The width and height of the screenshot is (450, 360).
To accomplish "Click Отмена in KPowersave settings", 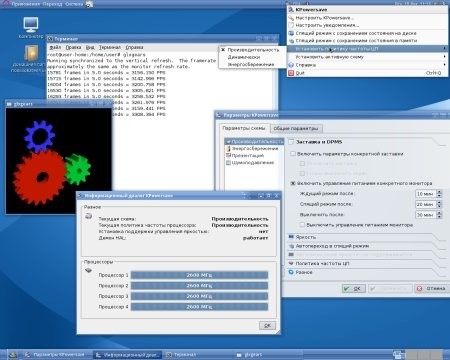I will click(431, 288).
